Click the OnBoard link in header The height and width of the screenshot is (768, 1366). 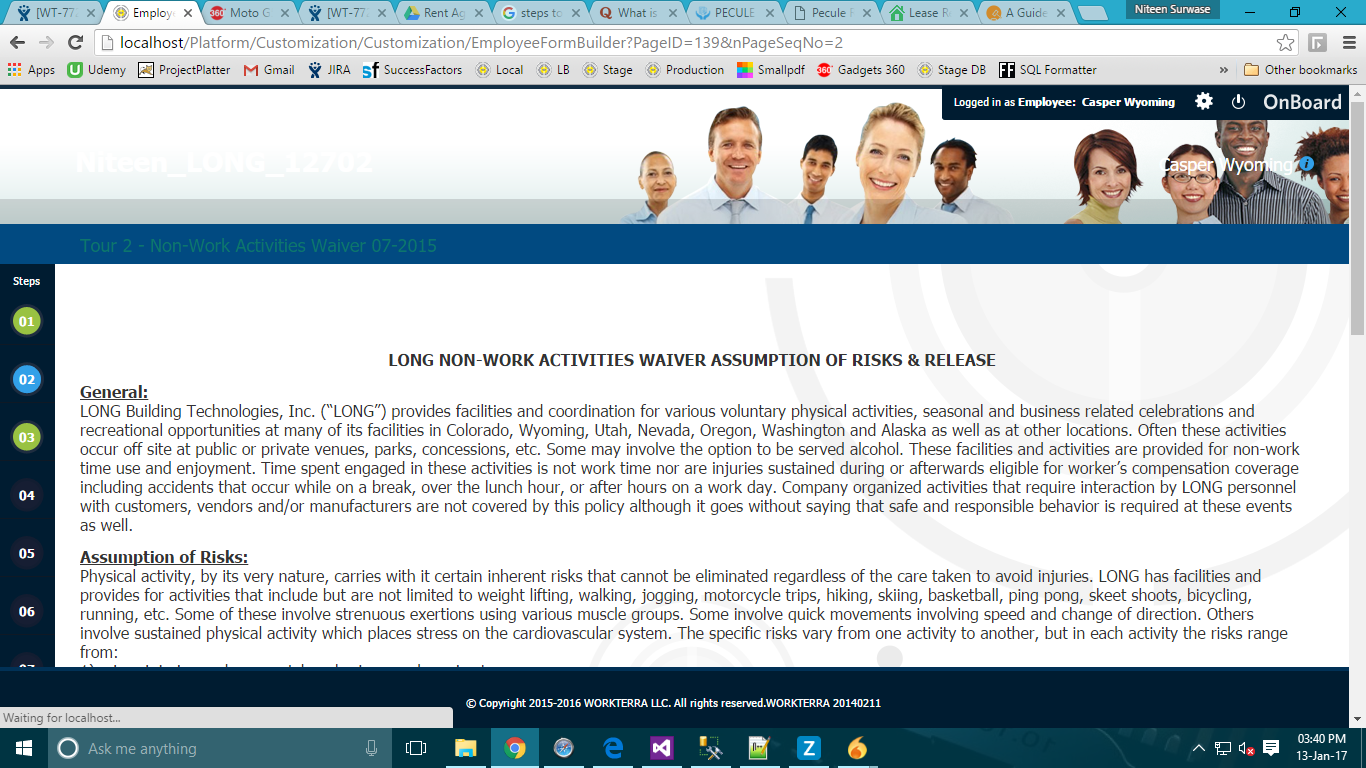1301,102
